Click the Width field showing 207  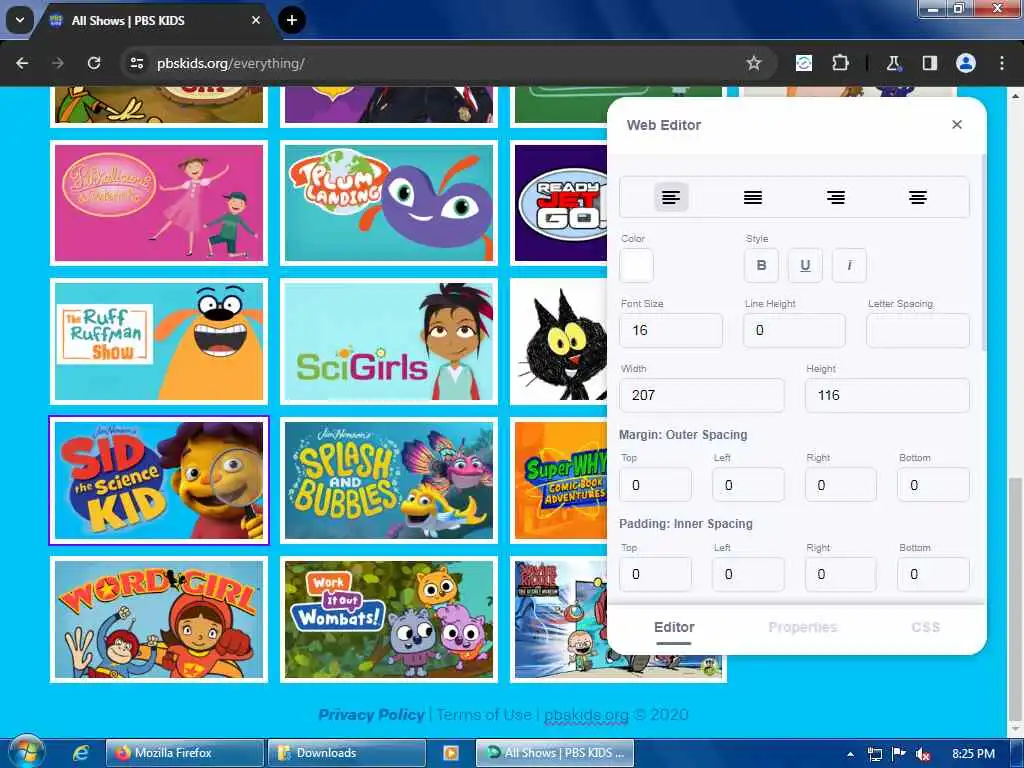(702, 395)
